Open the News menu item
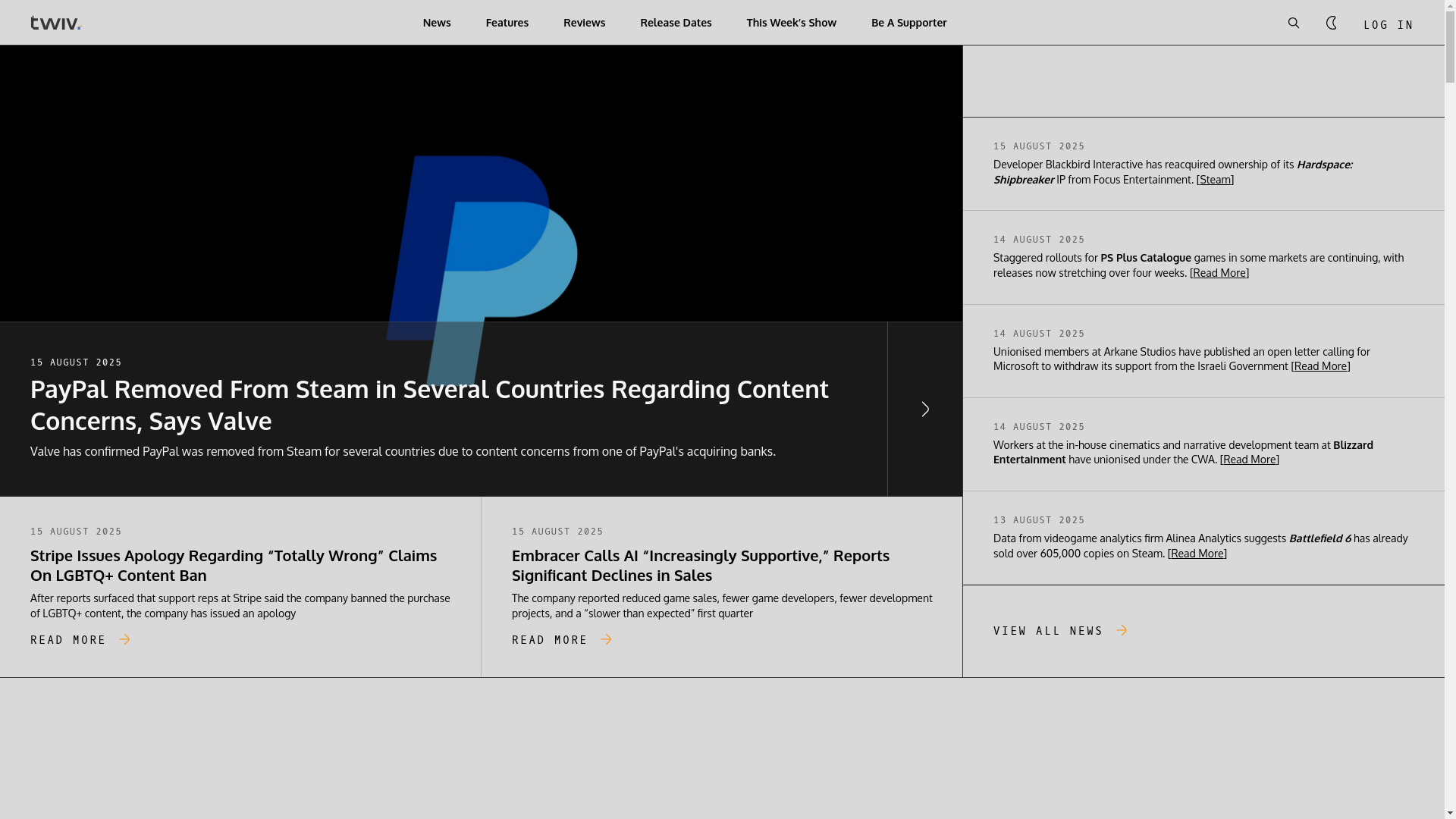1456x819 pixels. point(437,23)
